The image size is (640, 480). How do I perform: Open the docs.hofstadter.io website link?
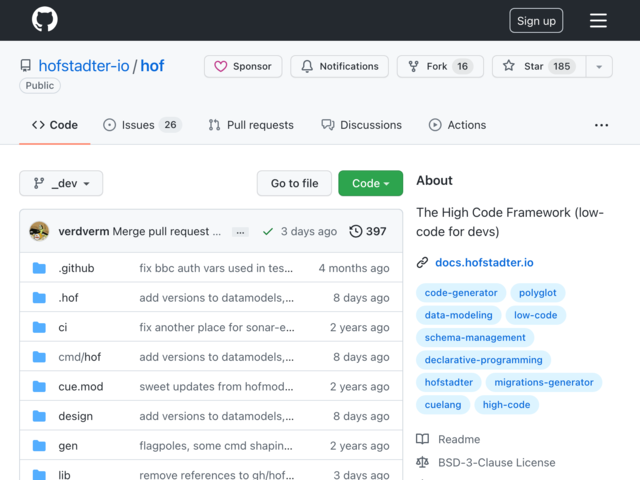(x=484, y=262)
